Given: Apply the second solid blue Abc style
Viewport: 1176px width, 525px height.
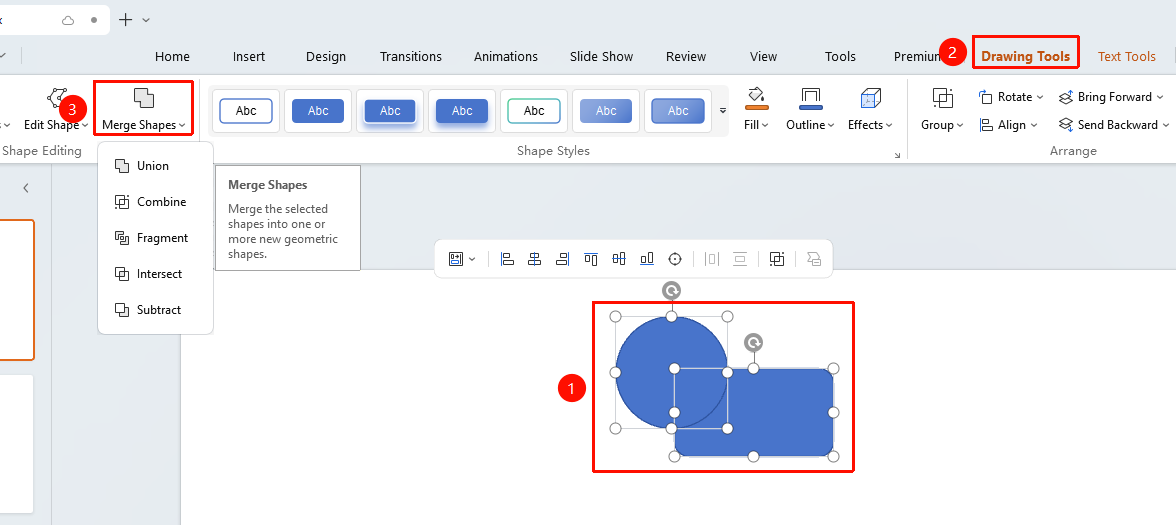Looking at the screenshot, I should pyautogui.click(x=318, y=111).
